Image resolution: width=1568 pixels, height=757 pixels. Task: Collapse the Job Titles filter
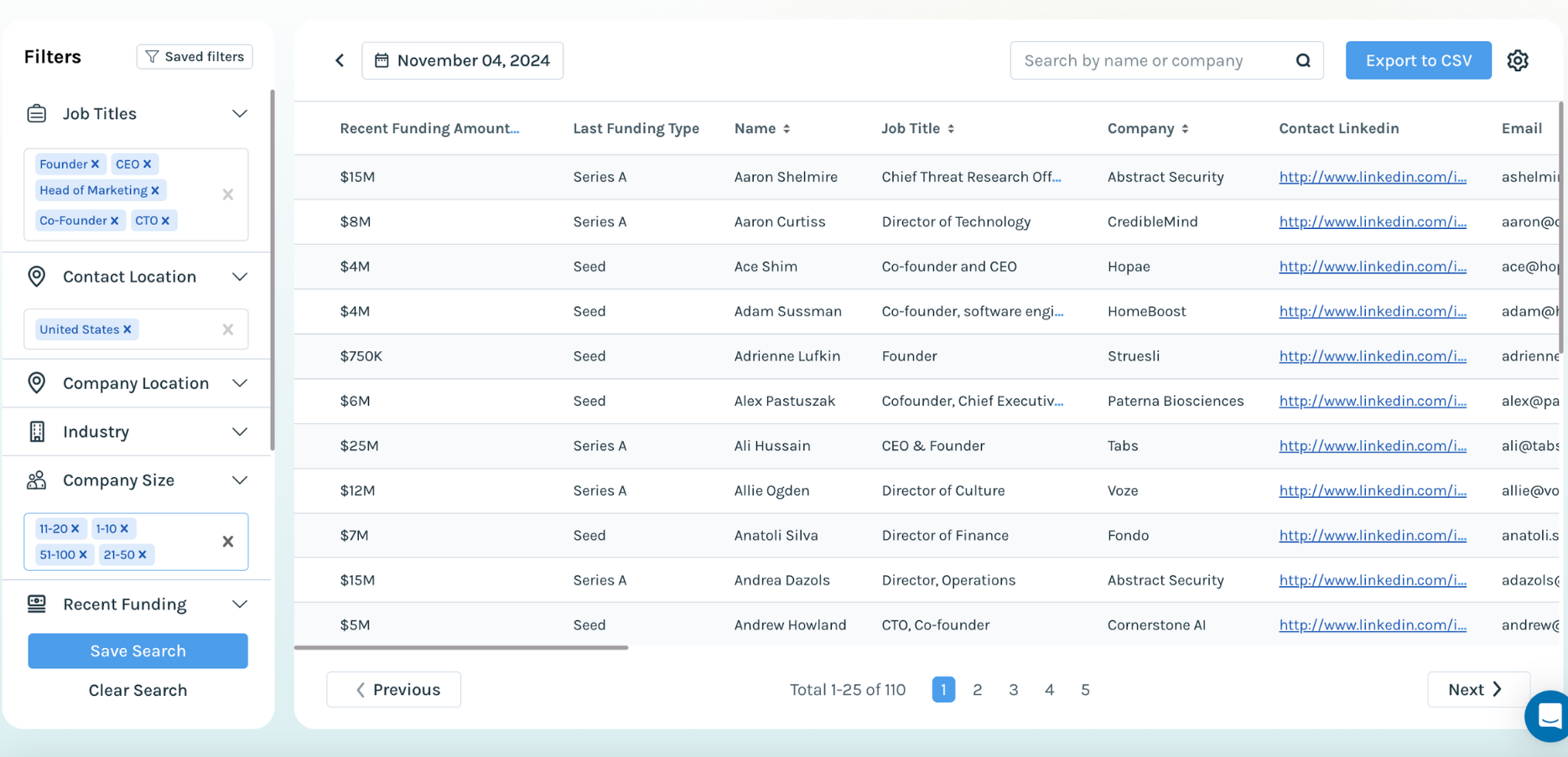pos(240,113)
